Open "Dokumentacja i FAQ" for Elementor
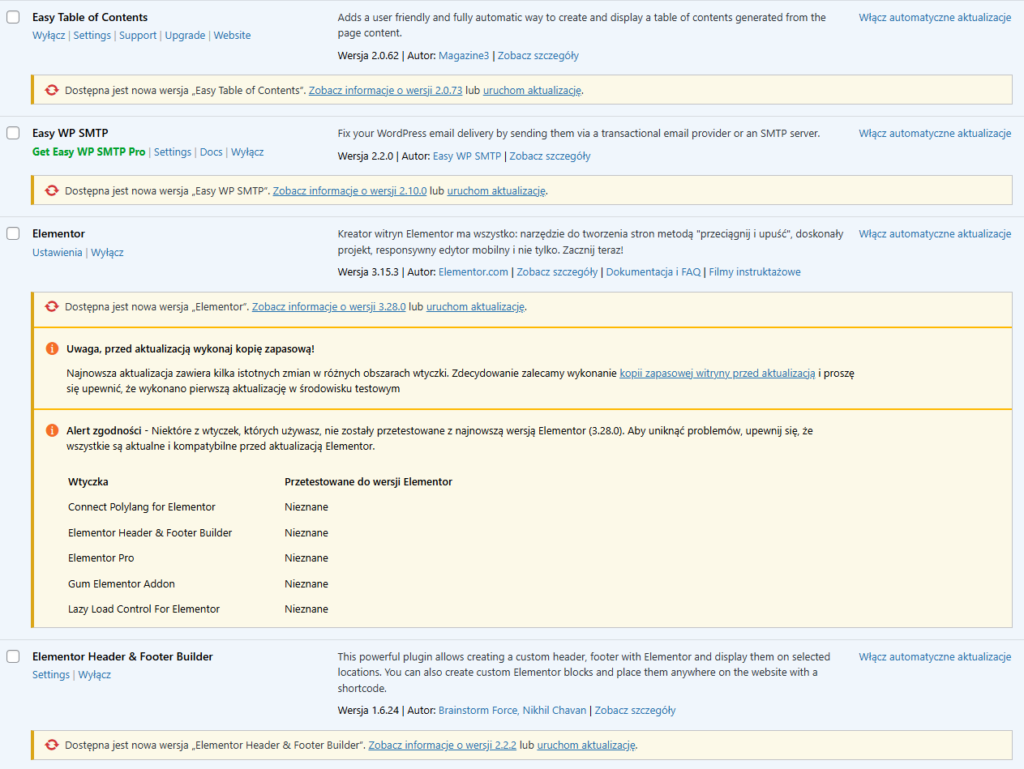Viewport: 1024px width, 769px height. tap(653, 271)
